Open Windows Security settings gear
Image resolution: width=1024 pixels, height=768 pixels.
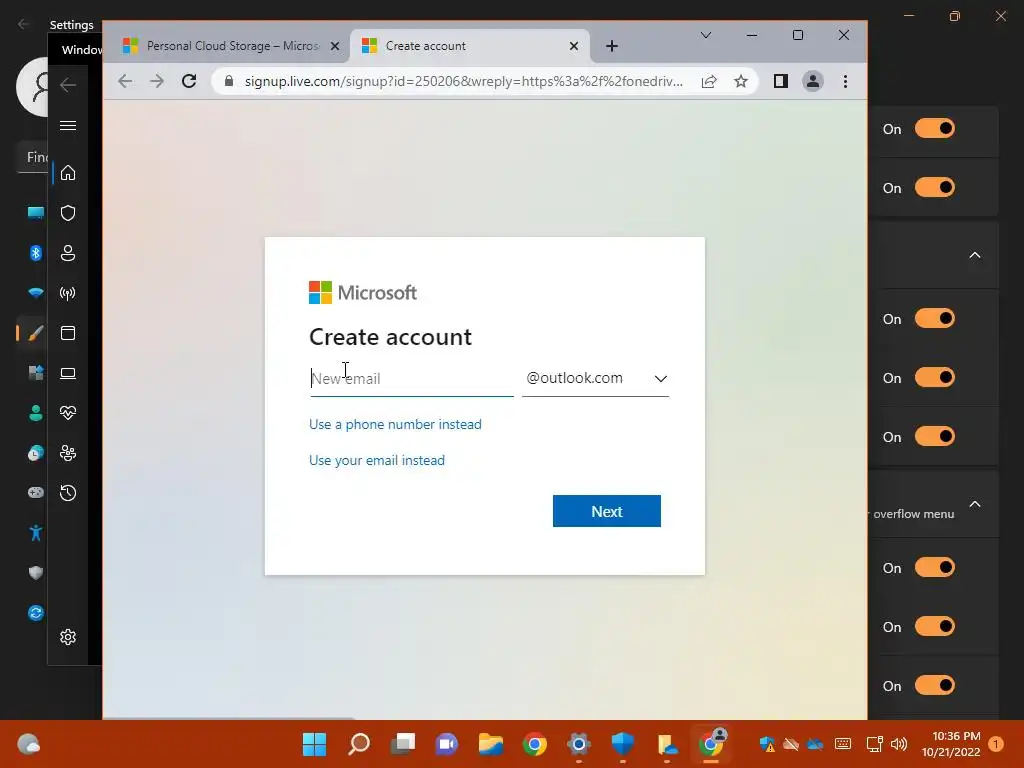[x=68, y=637]
